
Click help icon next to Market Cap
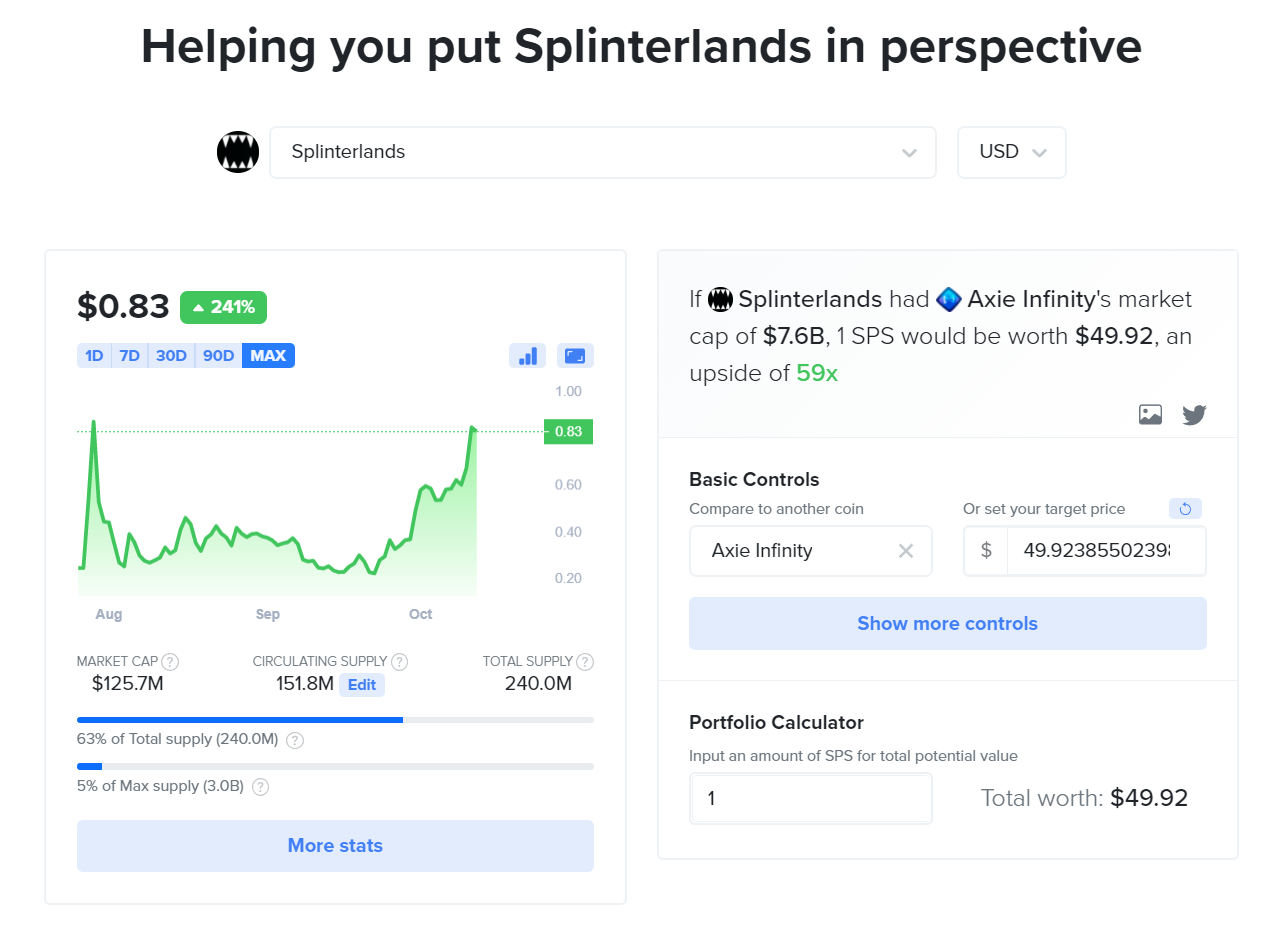[170, 662]
